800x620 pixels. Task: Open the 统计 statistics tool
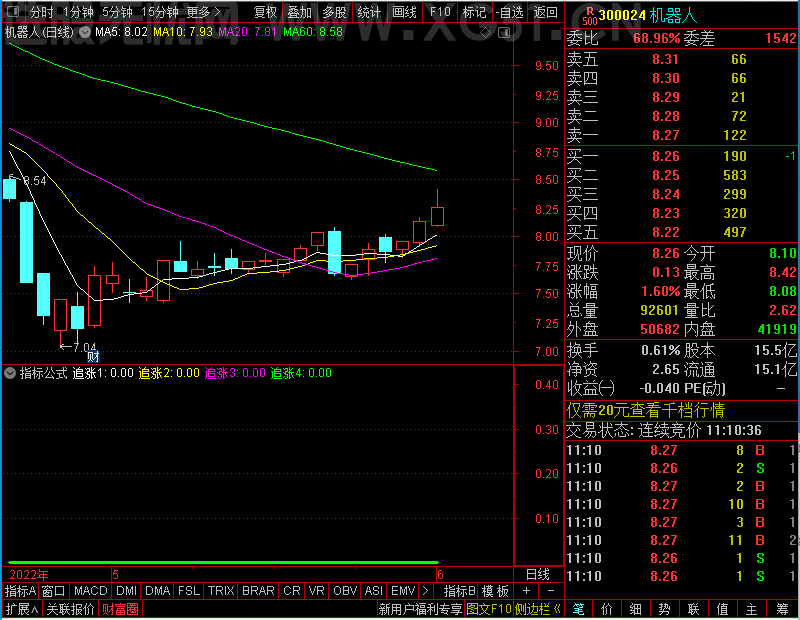point(369,12)
